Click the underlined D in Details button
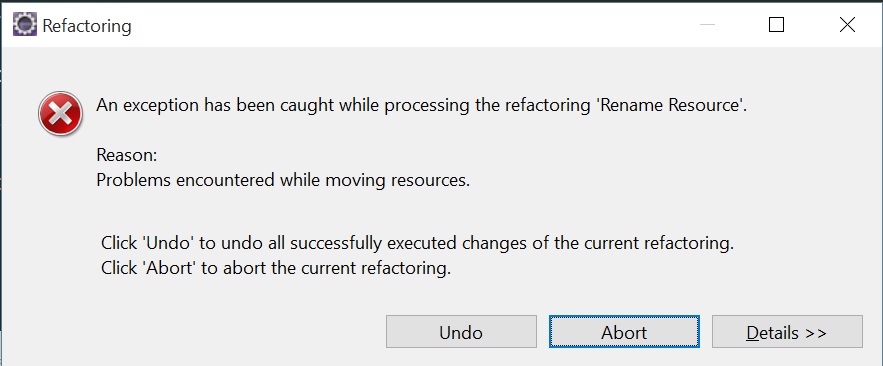 [752, 333]
